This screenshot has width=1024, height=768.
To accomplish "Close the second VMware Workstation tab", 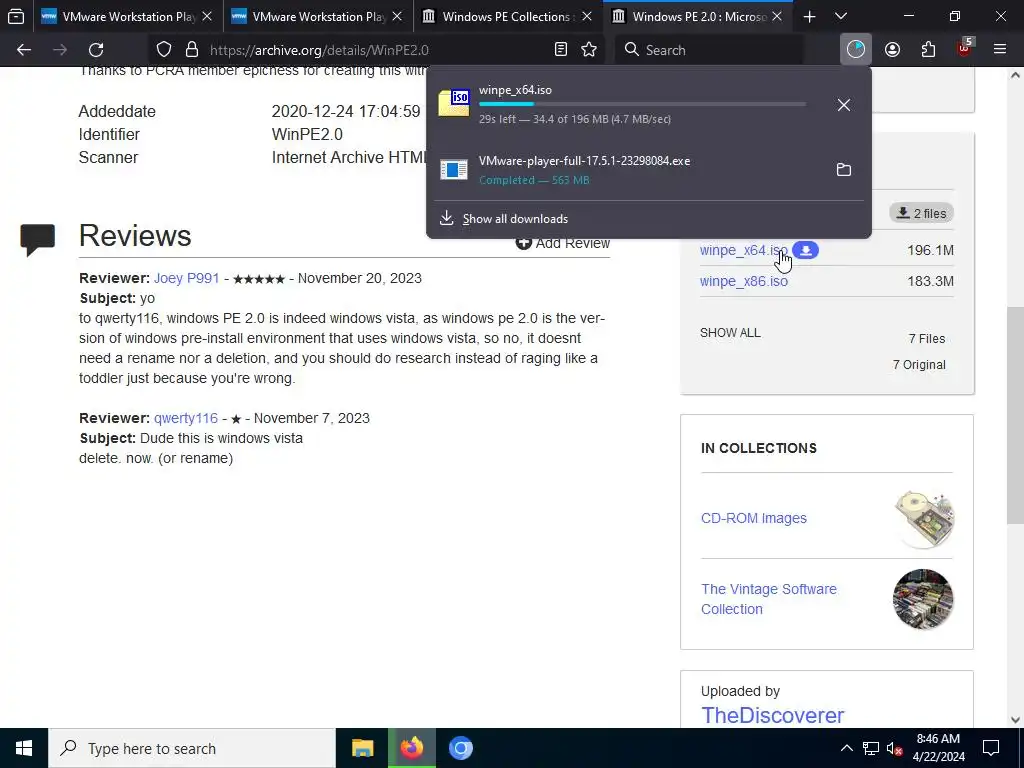I will coord(397,16).
